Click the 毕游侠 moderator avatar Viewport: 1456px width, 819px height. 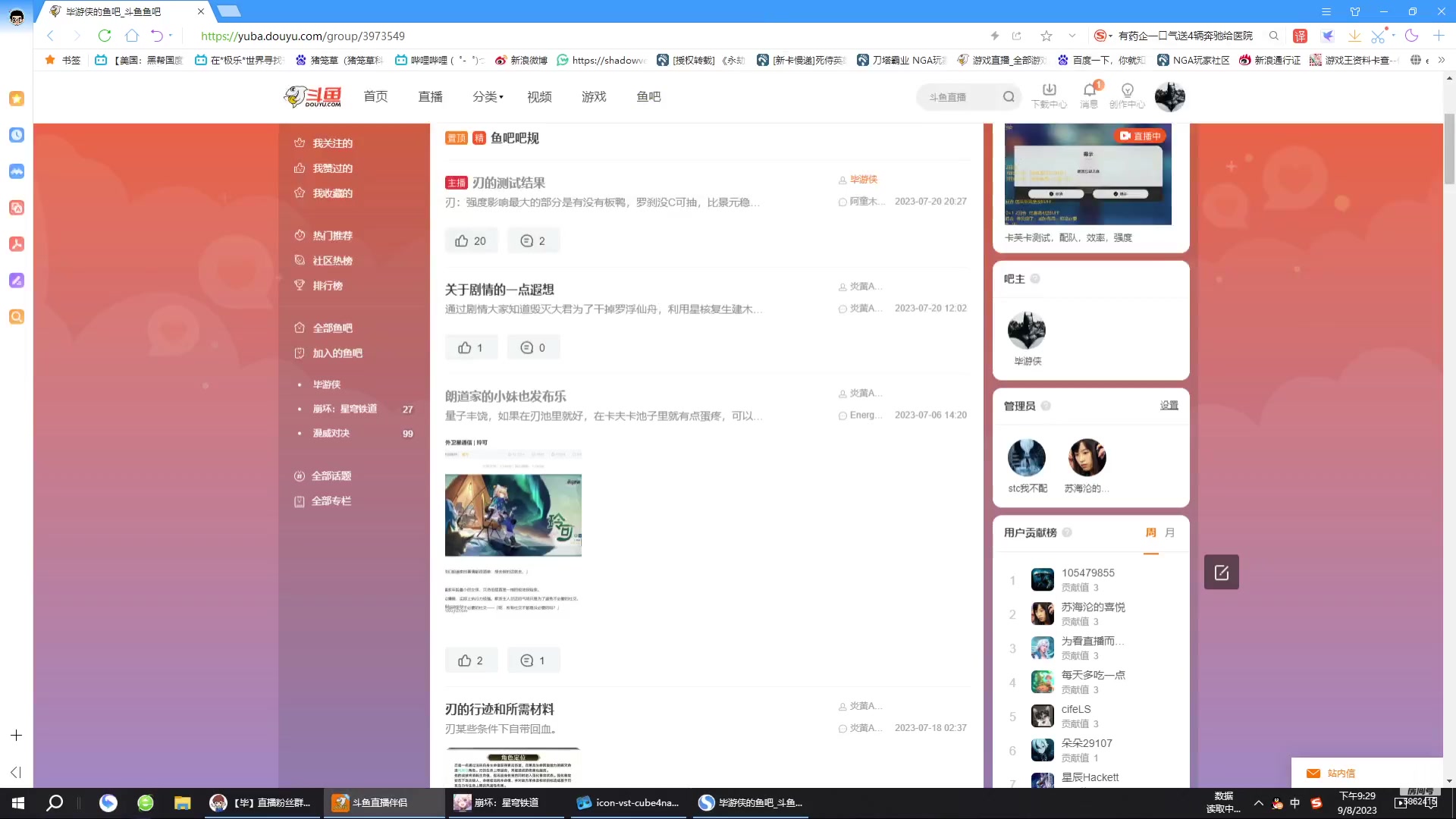coord(1026,331)
